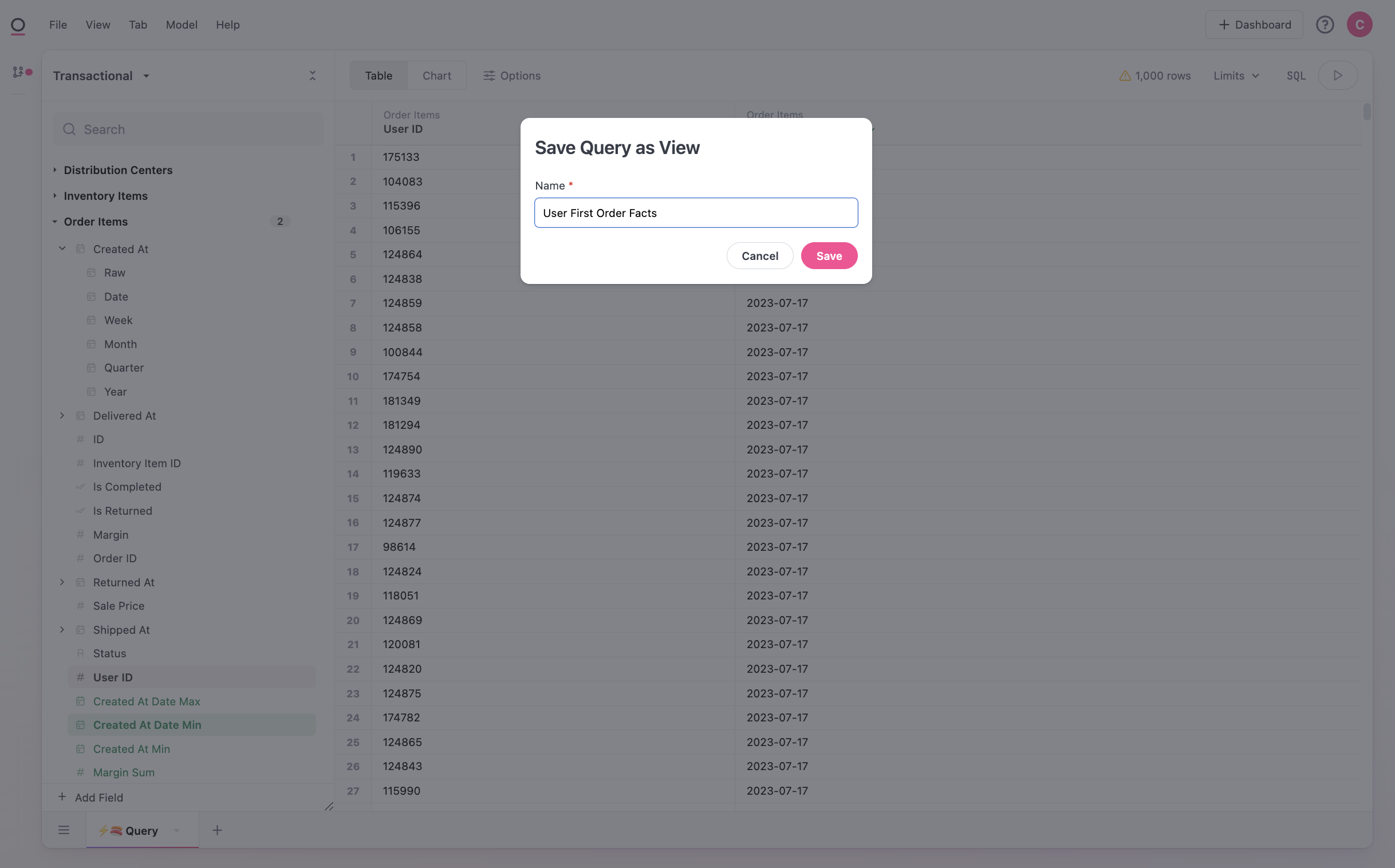The width and height of the screenshot is (1395, 868).
Task: Click the view Name input field
Action: (x=696, y=213)
